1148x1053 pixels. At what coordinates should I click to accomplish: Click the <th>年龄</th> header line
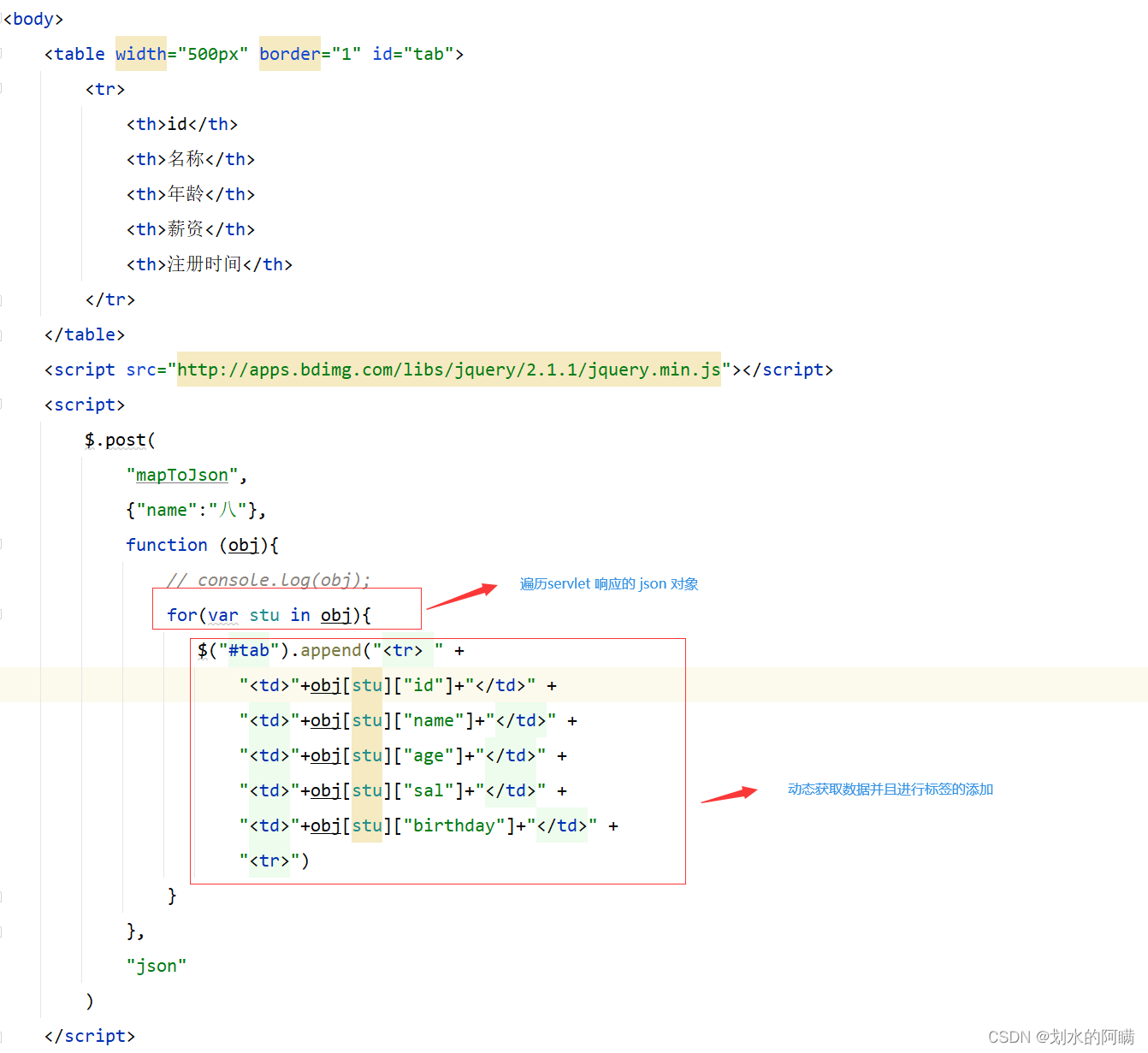(191, 194)
